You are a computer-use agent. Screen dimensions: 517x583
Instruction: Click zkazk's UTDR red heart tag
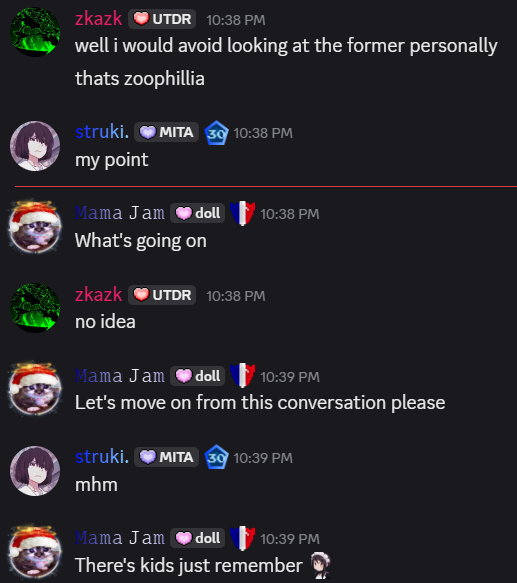[x=162, y=19]
